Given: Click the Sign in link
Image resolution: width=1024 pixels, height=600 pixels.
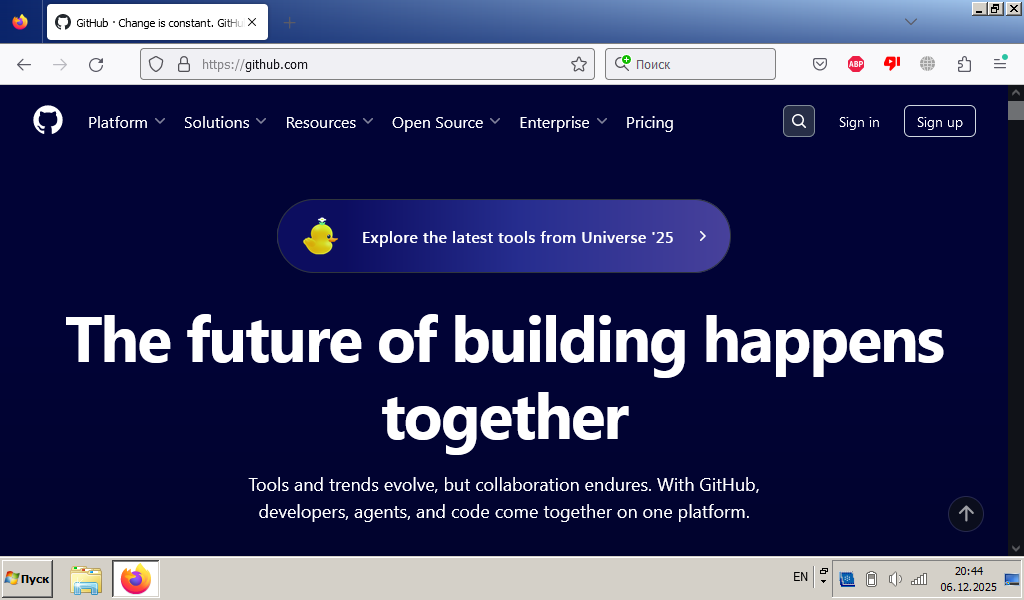Looking at the screenshot, I should tap(859, 122).
